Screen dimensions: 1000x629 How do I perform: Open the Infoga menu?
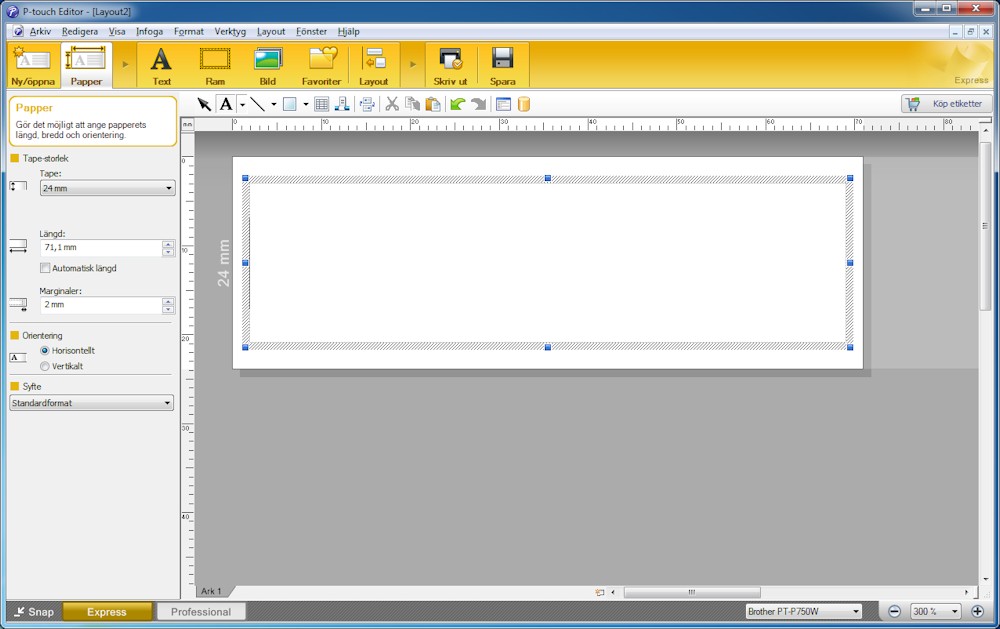click(x=149, y=32)
